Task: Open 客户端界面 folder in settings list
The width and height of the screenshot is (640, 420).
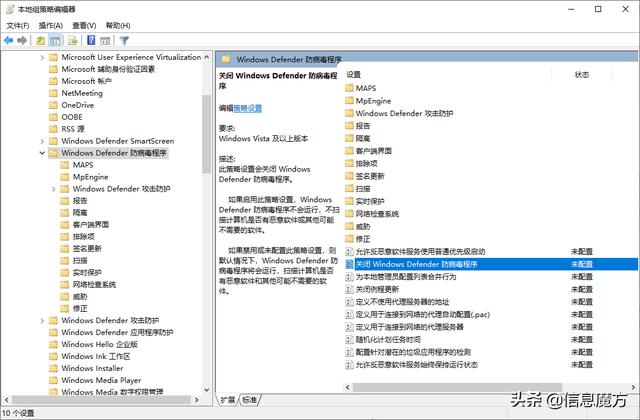Action: coord(373,151)
